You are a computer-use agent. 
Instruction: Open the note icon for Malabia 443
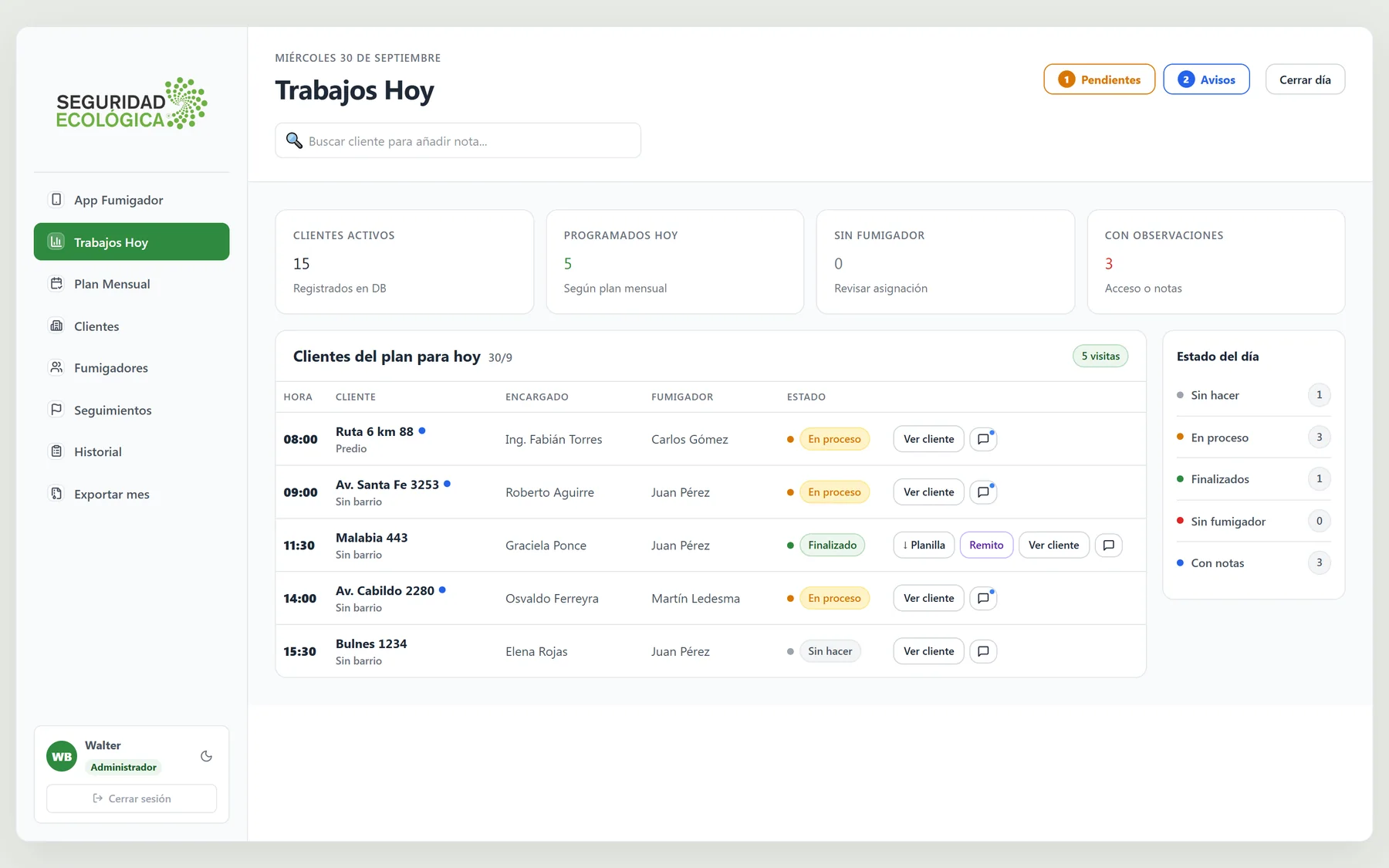pos(1108,545)
